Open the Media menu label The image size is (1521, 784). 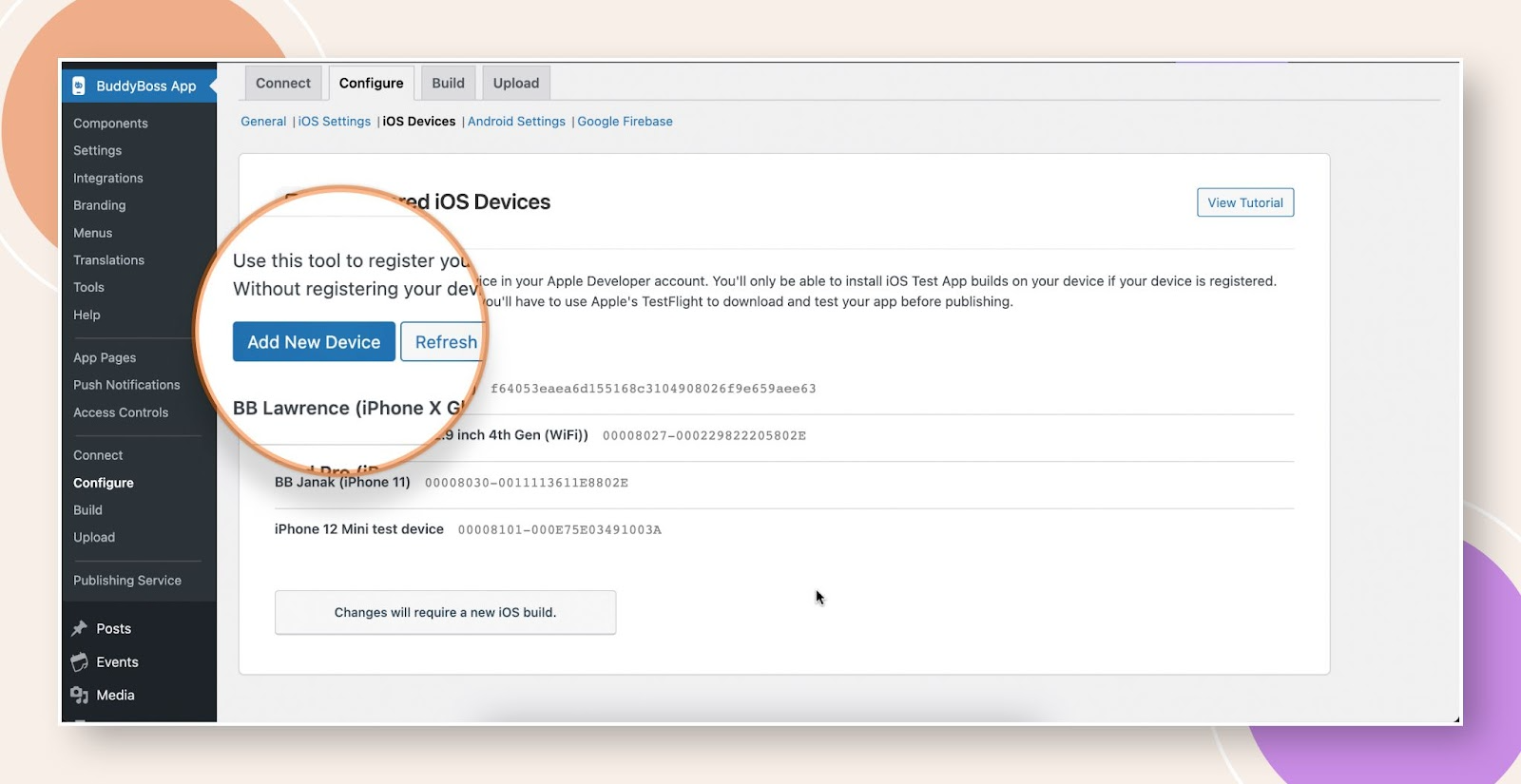click(115, 695)
